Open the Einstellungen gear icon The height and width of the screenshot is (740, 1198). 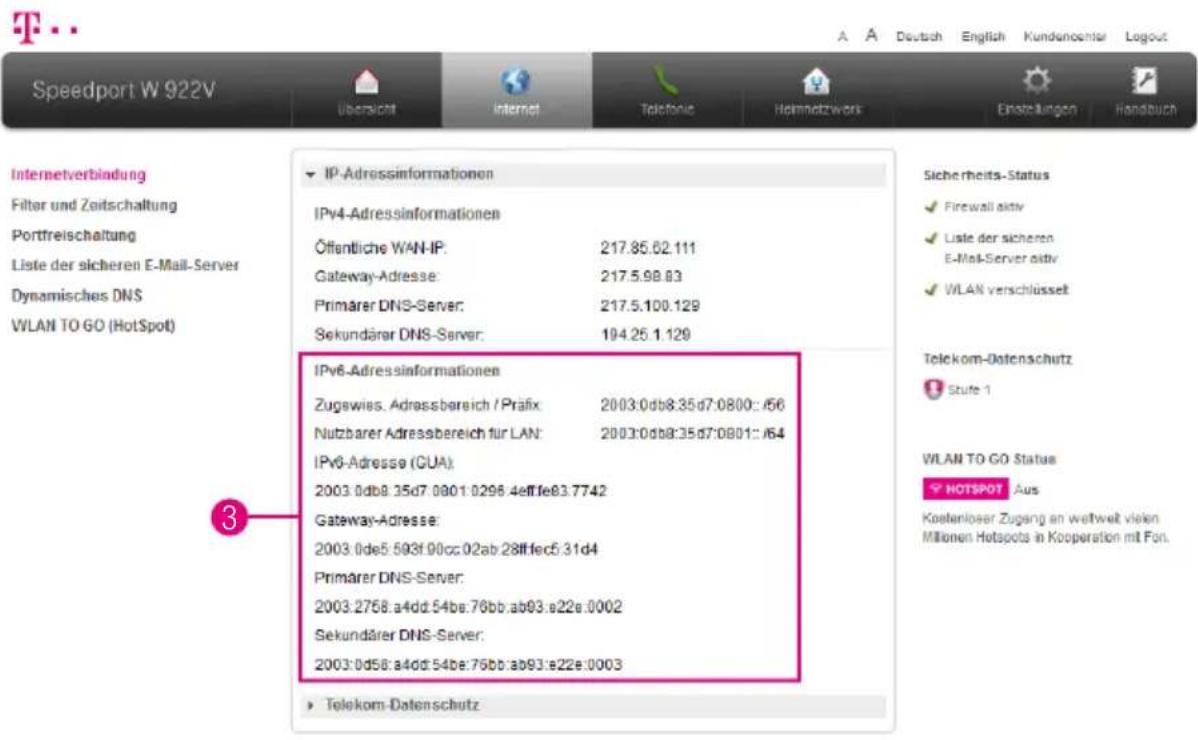pos(1037,80)
